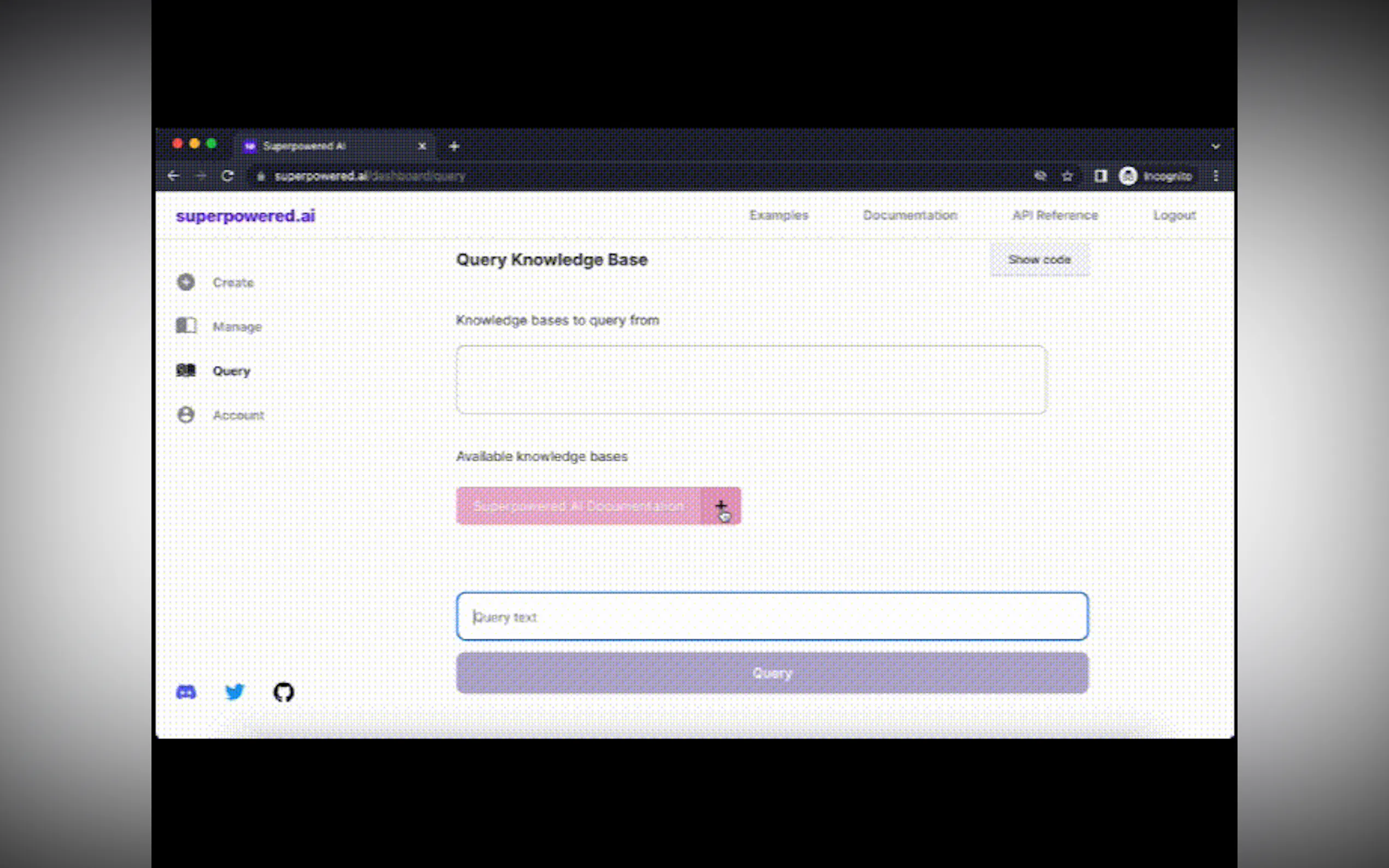1389x868 pixels.
Task: Click the Logout link
Action: point(1174,215)
